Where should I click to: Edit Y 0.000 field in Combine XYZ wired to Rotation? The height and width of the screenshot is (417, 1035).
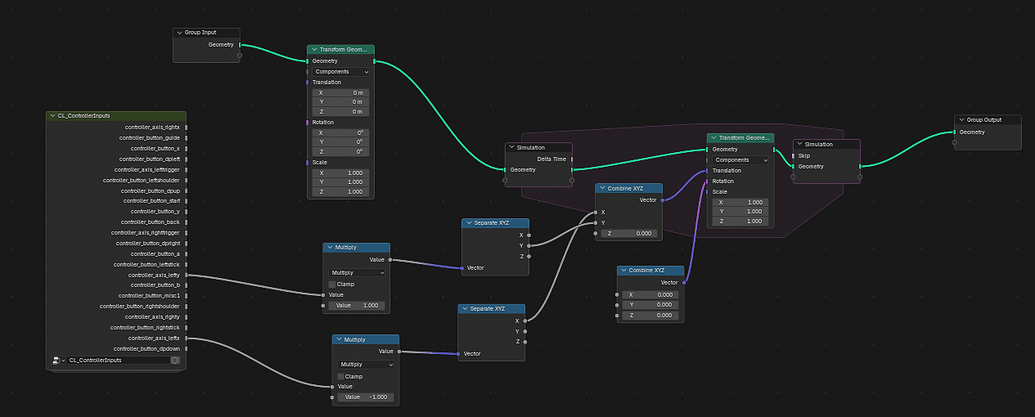click(651, 305)
